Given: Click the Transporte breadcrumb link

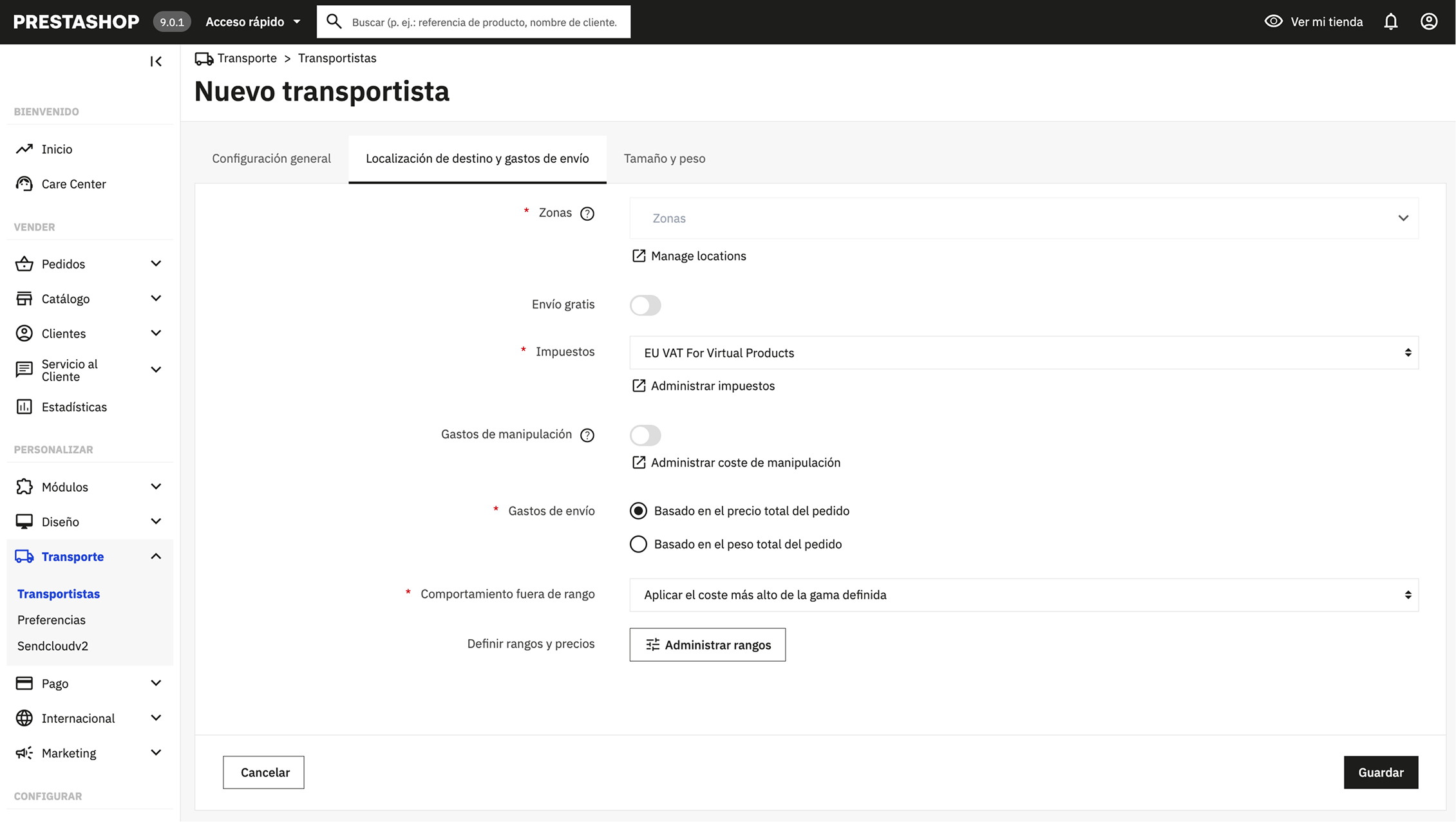Looking at the screenshot, I should [247, 58].
